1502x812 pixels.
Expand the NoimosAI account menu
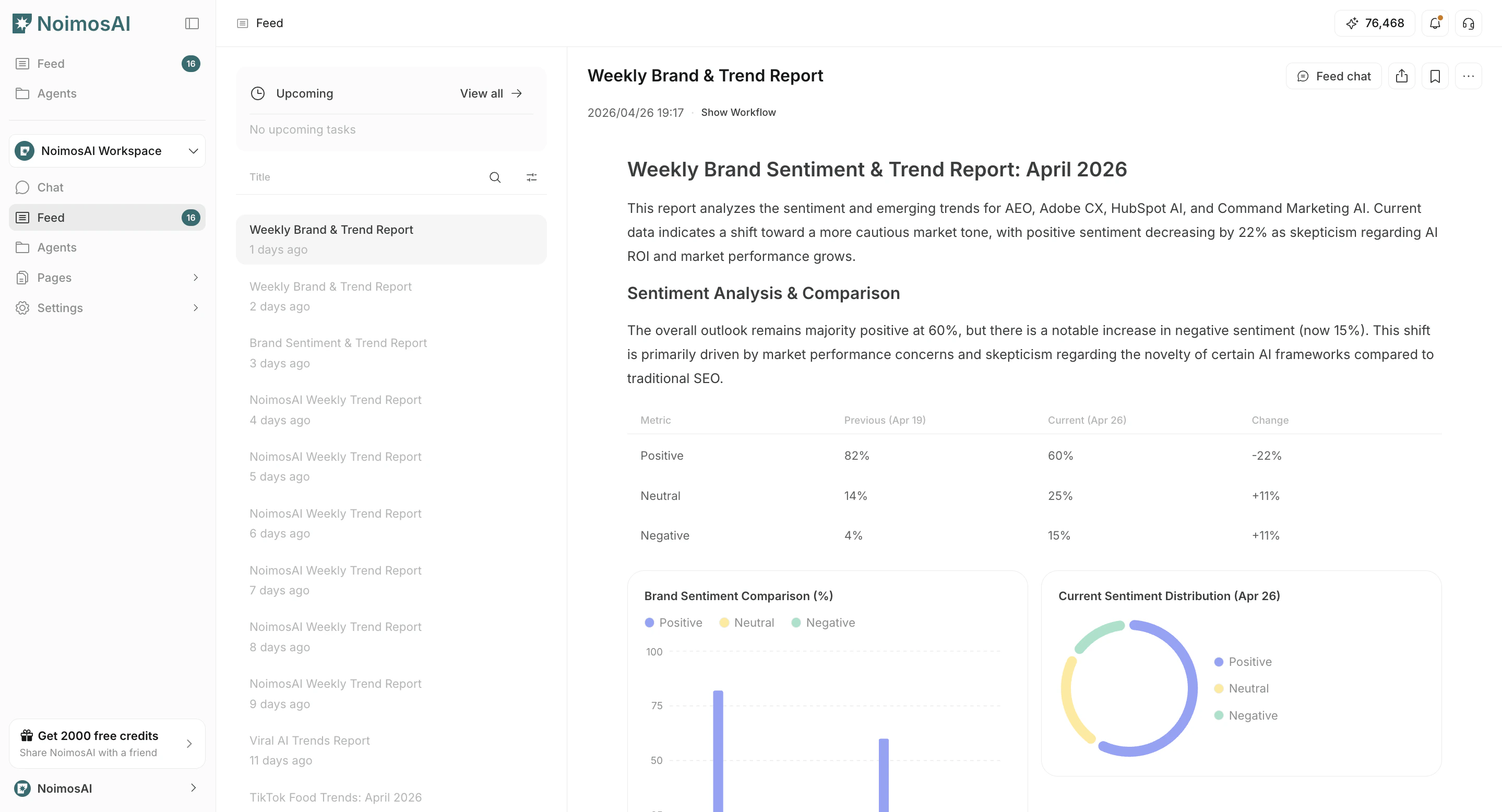point(194,788)
